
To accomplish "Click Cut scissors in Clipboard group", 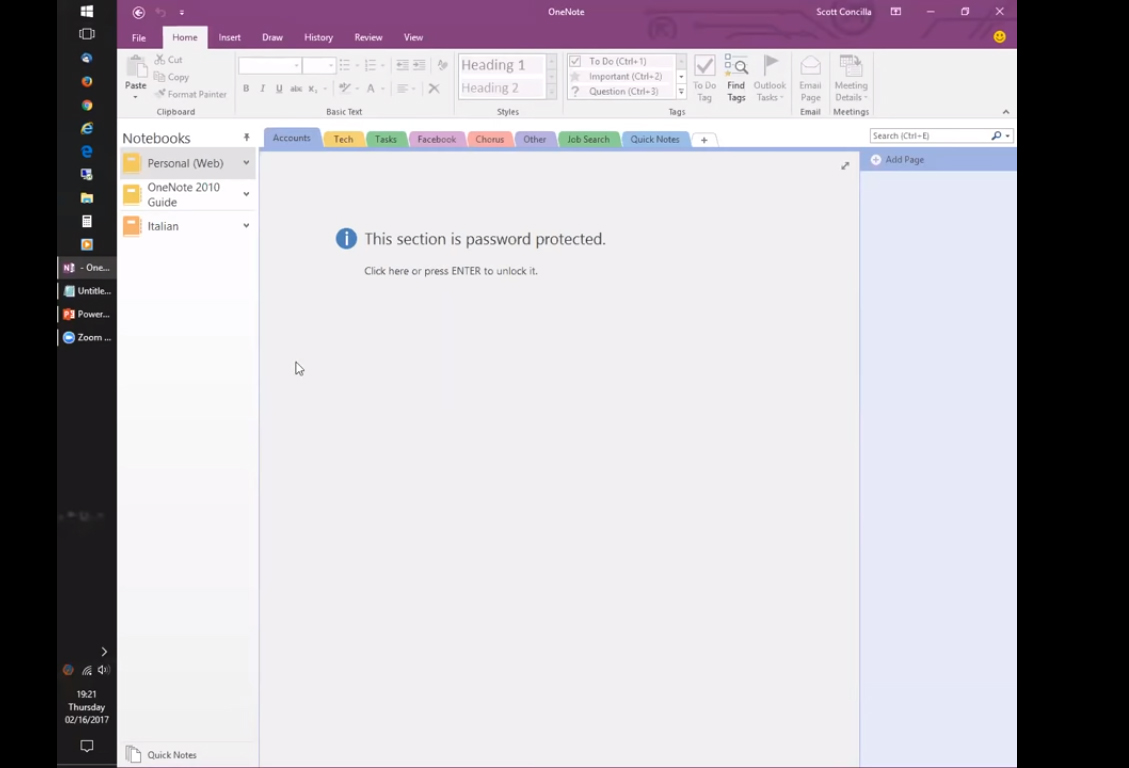I will click(x=168, y=60).
